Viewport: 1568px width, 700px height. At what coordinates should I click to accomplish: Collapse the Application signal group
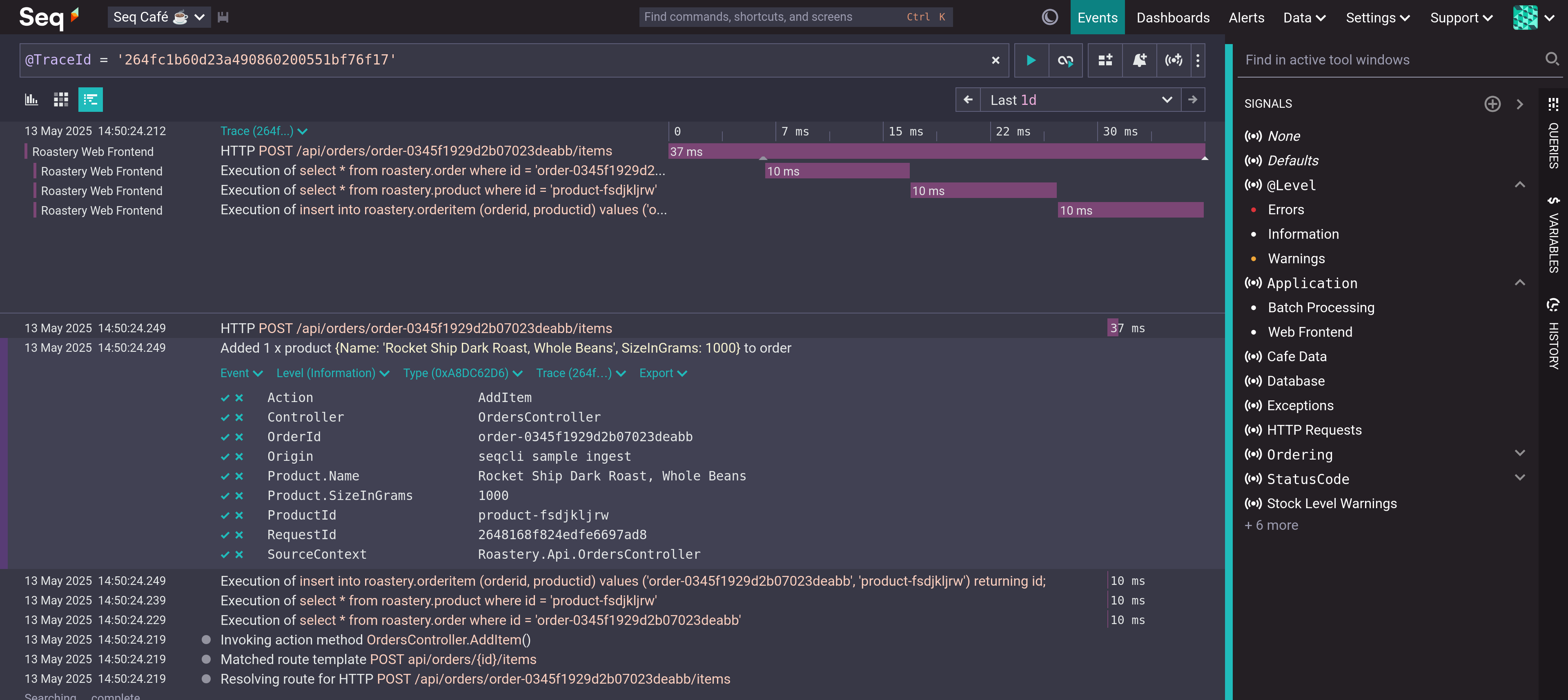(1519, 282)
